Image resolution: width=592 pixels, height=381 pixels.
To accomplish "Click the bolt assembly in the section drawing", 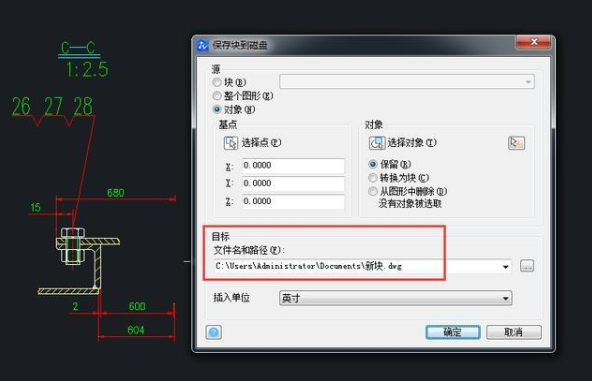I will pos(72,246).
